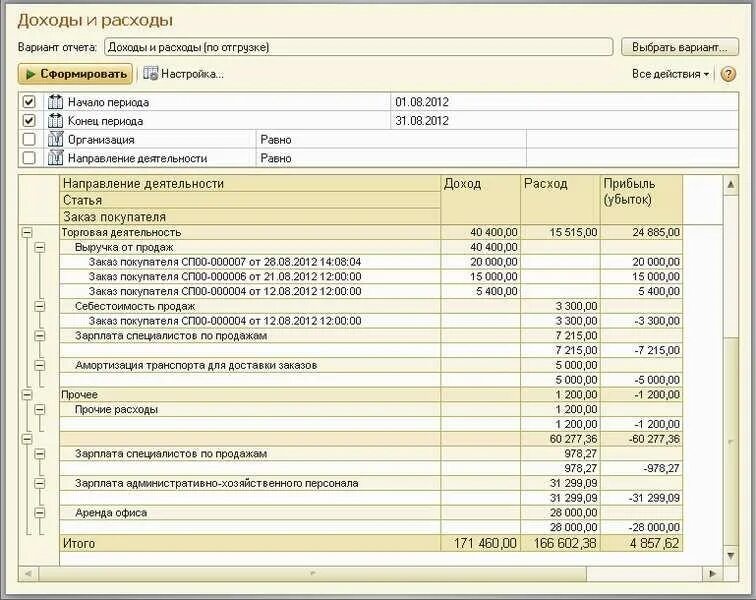Collapse the Себестоимость продаж group
This screenshot has width=756, height=600.
click(40, 306)
